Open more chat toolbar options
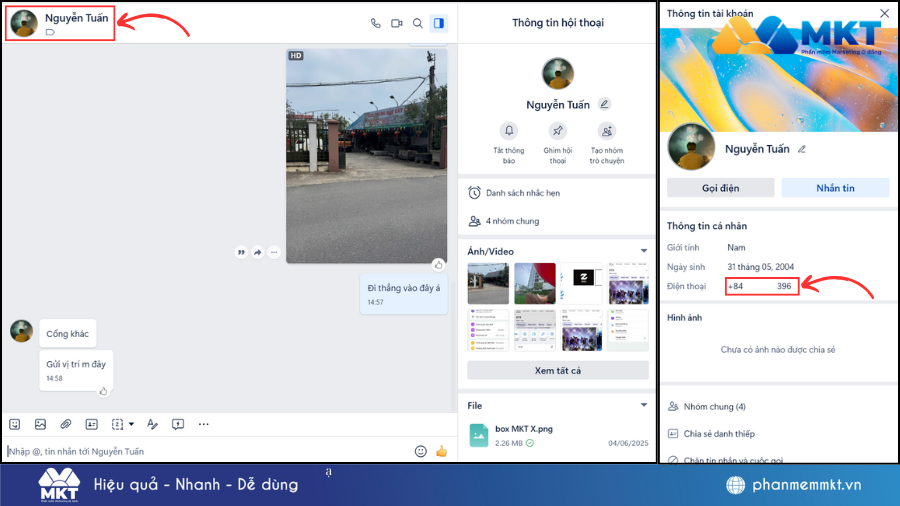 [x=204, y=425]
